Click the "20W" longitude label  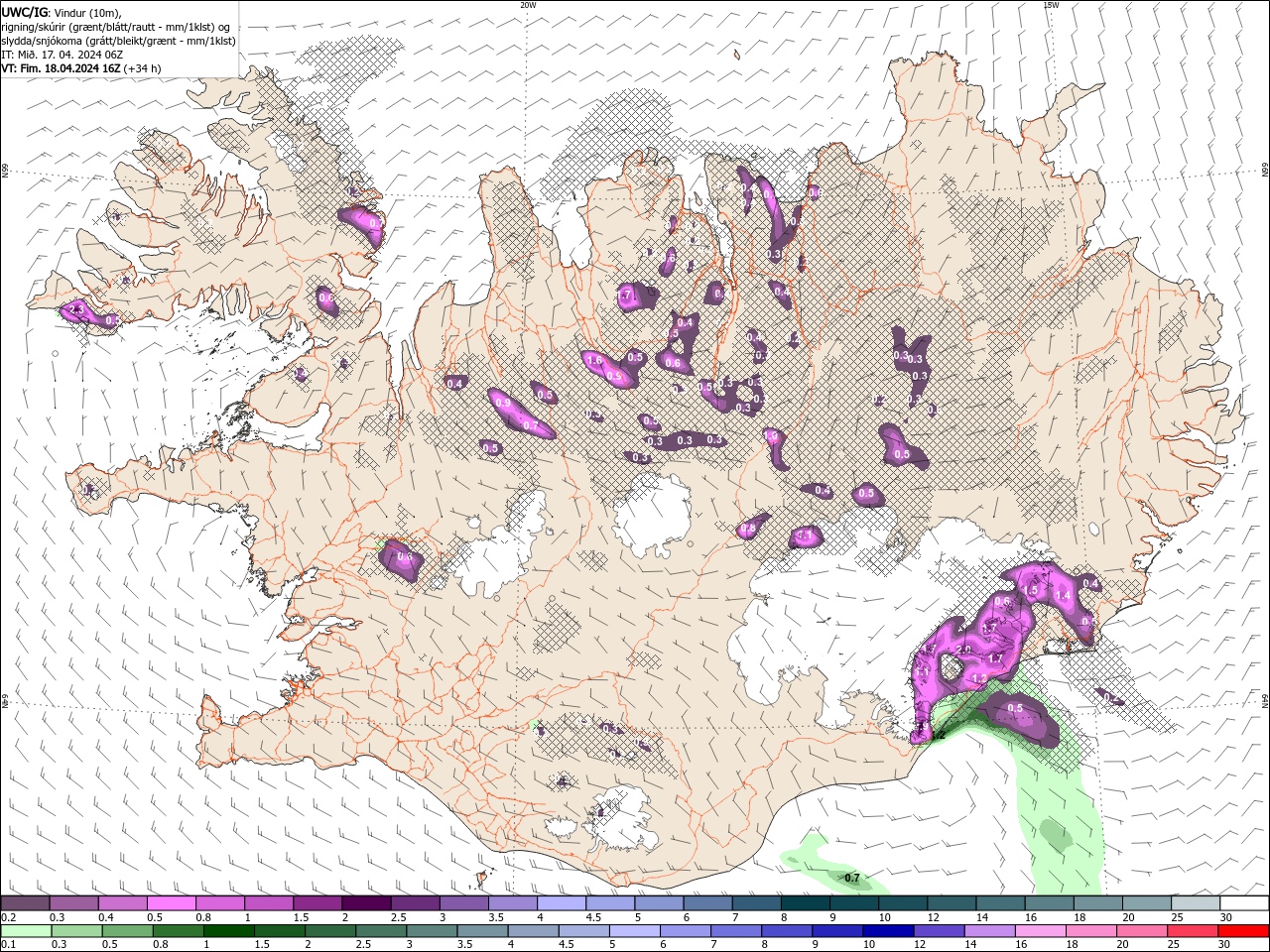click(x=528, y=5)
